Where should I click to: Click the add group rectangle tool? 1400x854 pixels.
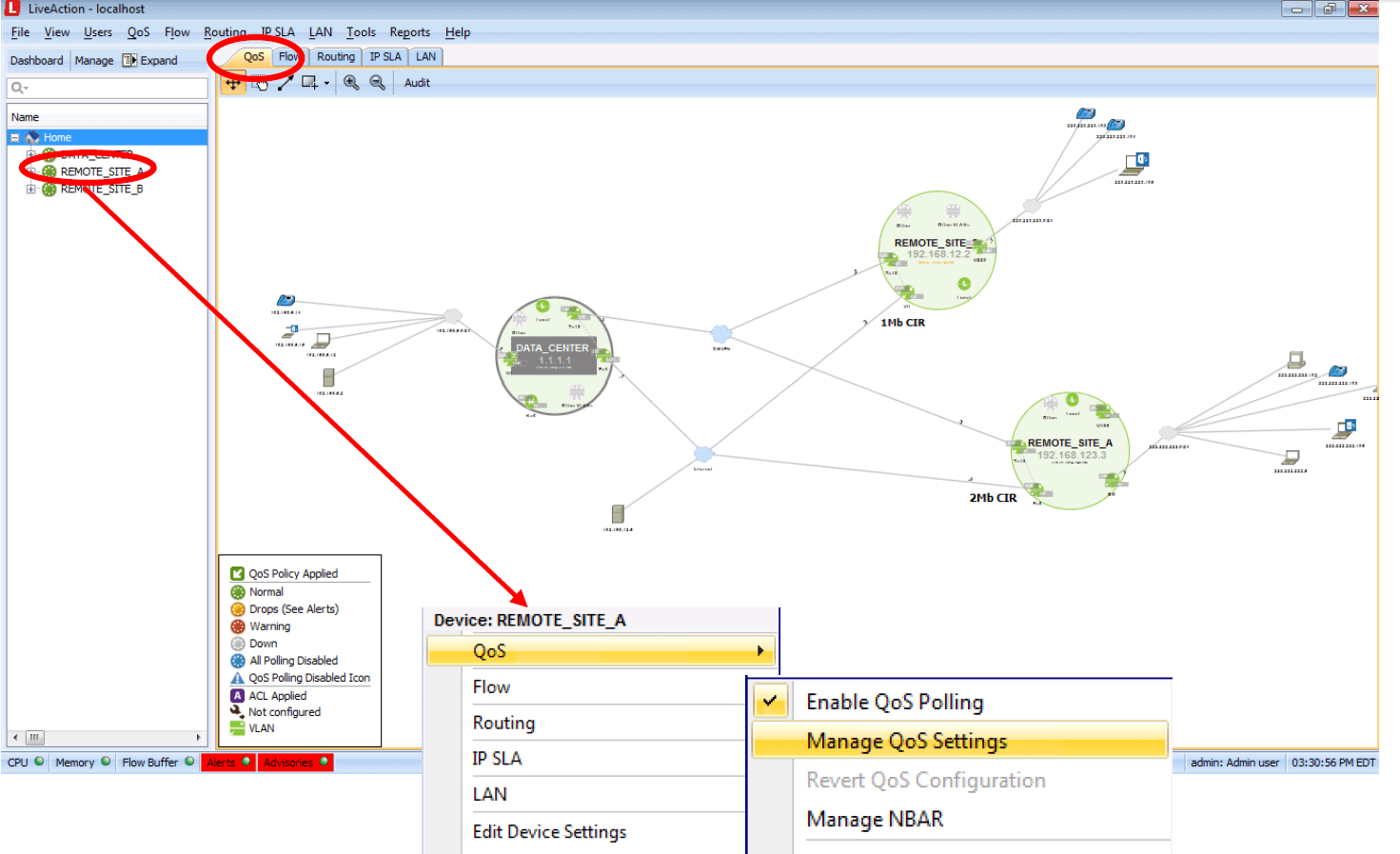309,83
